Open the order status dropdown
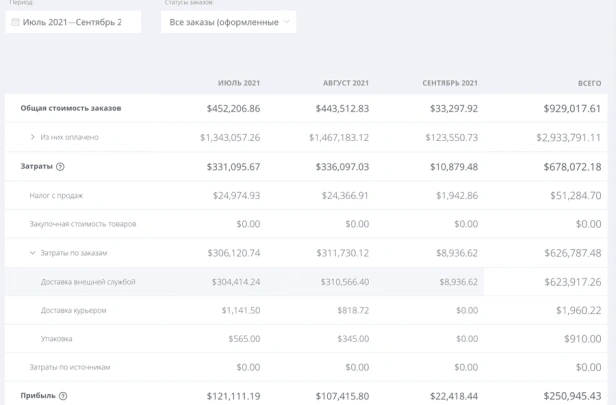The image size is (616, 405). click(x=228, y=22)
